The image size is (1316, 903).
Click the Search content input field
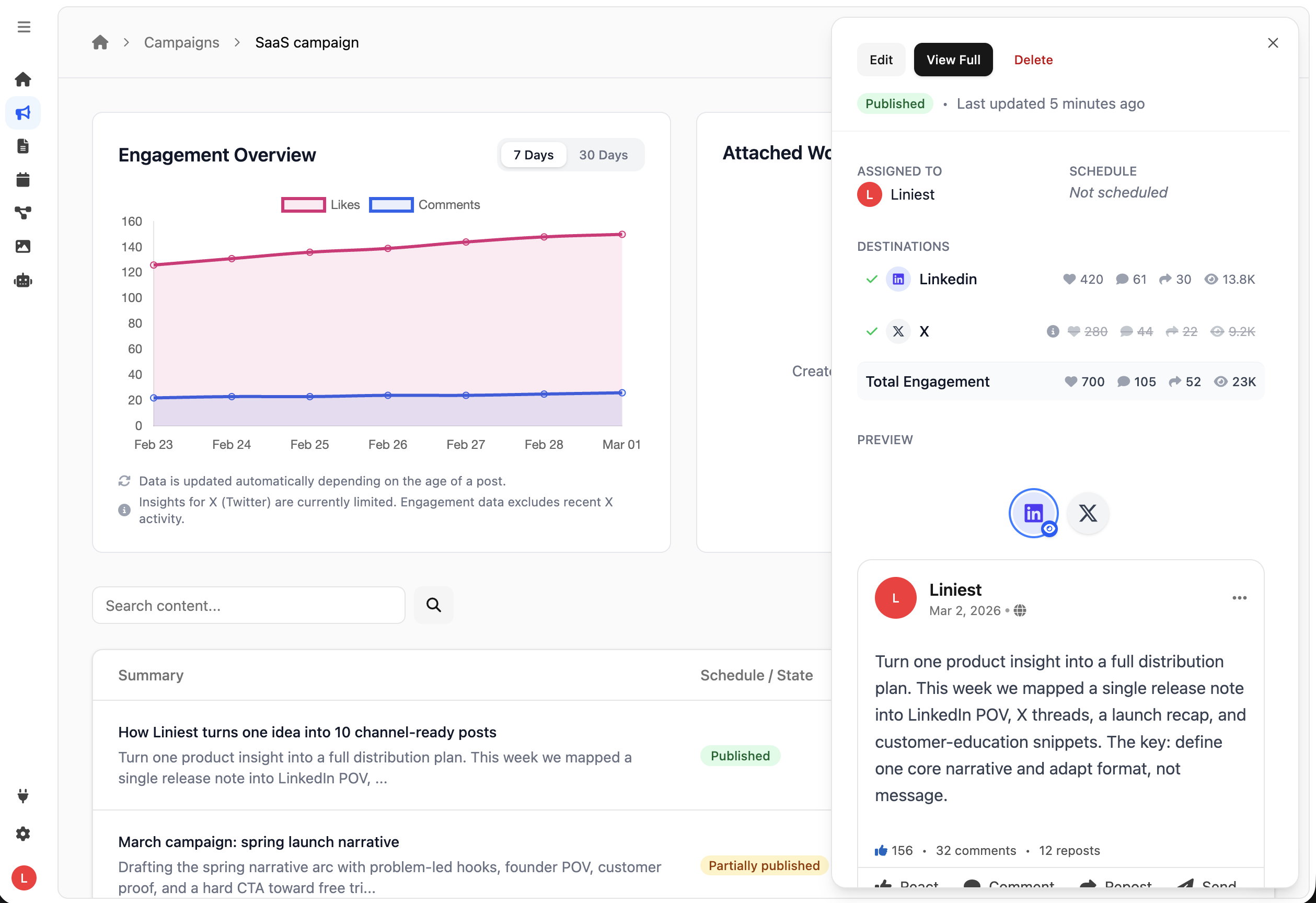point(249,605)
